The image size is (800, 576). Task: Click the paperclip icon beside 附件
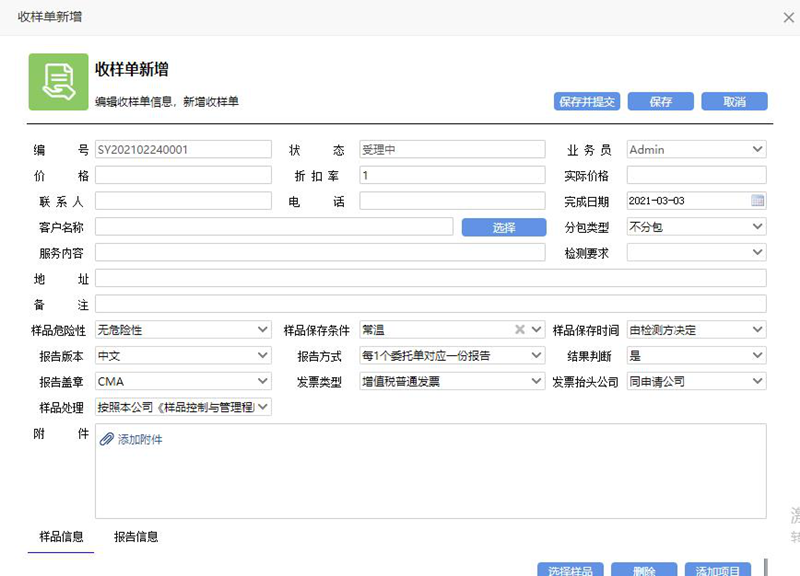coord(107,439)
